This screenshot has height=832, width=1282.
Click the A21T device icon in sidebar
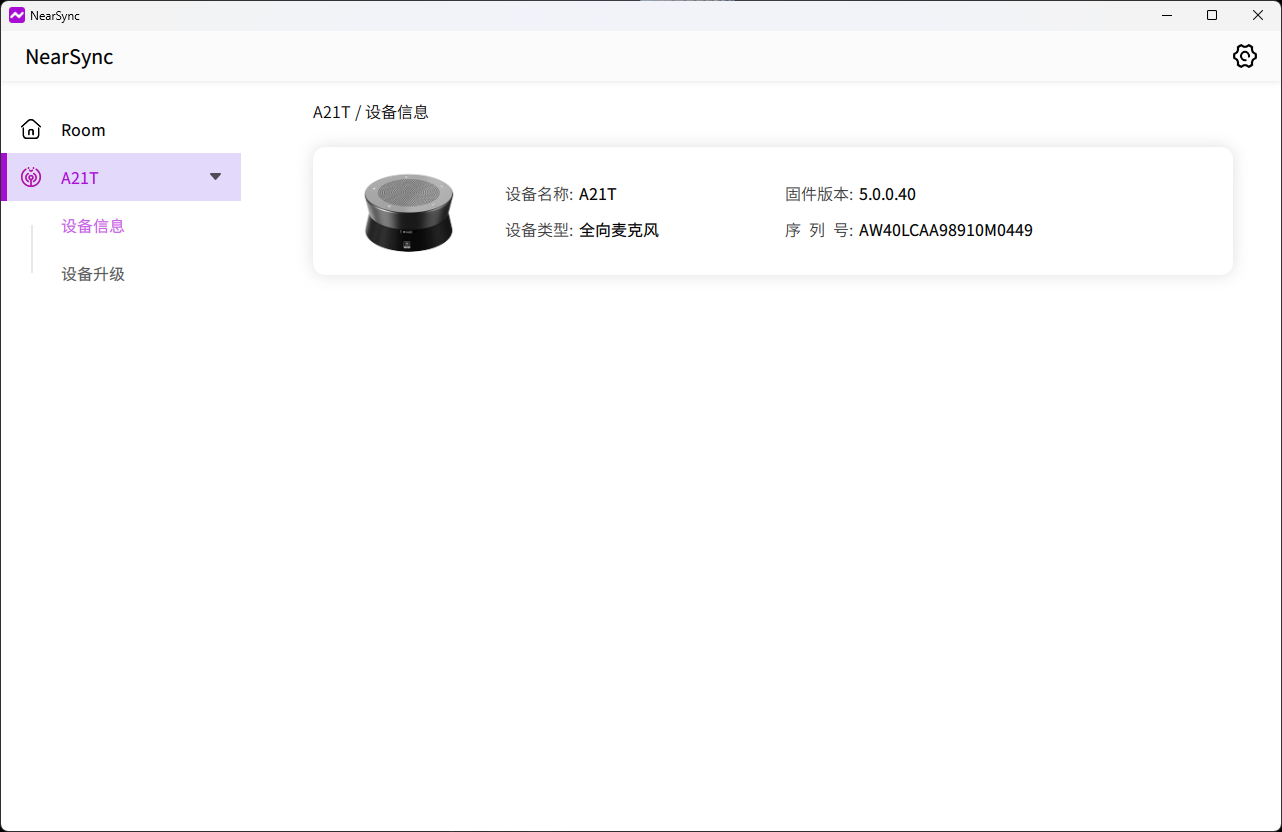pyautogui.click(x=31, y=178)
